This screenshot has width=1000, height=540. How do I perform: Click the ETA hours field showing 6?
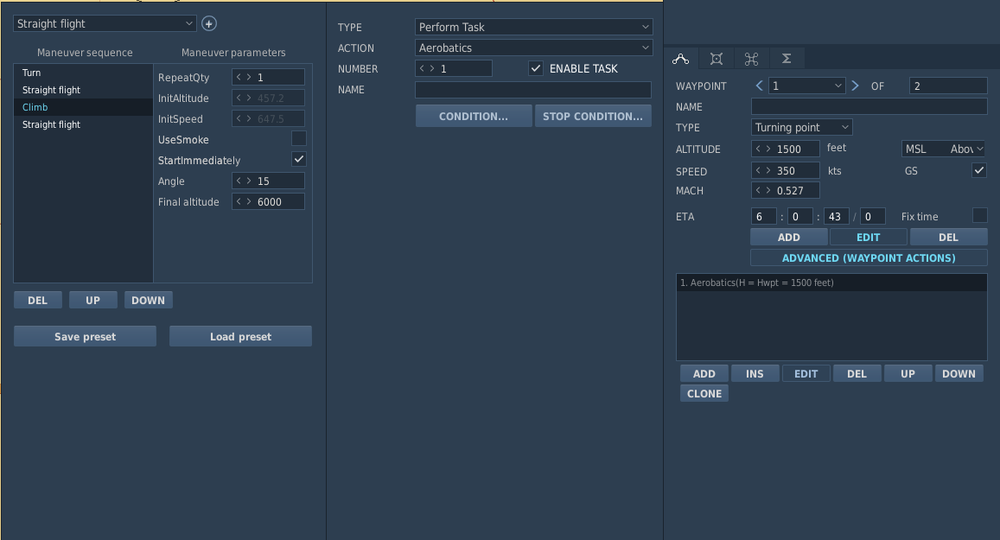(763, 216)
